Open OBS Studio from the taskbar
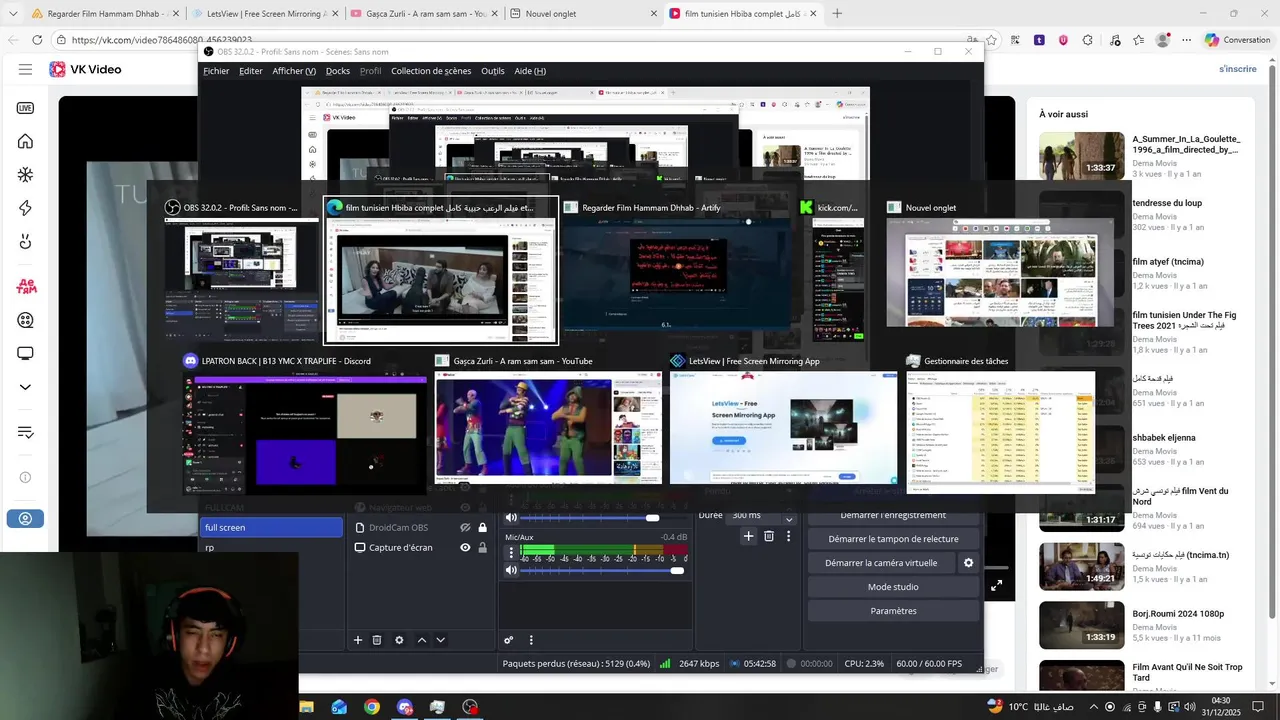The width and height of the screenshot is (1280, 720). point(470,707)
